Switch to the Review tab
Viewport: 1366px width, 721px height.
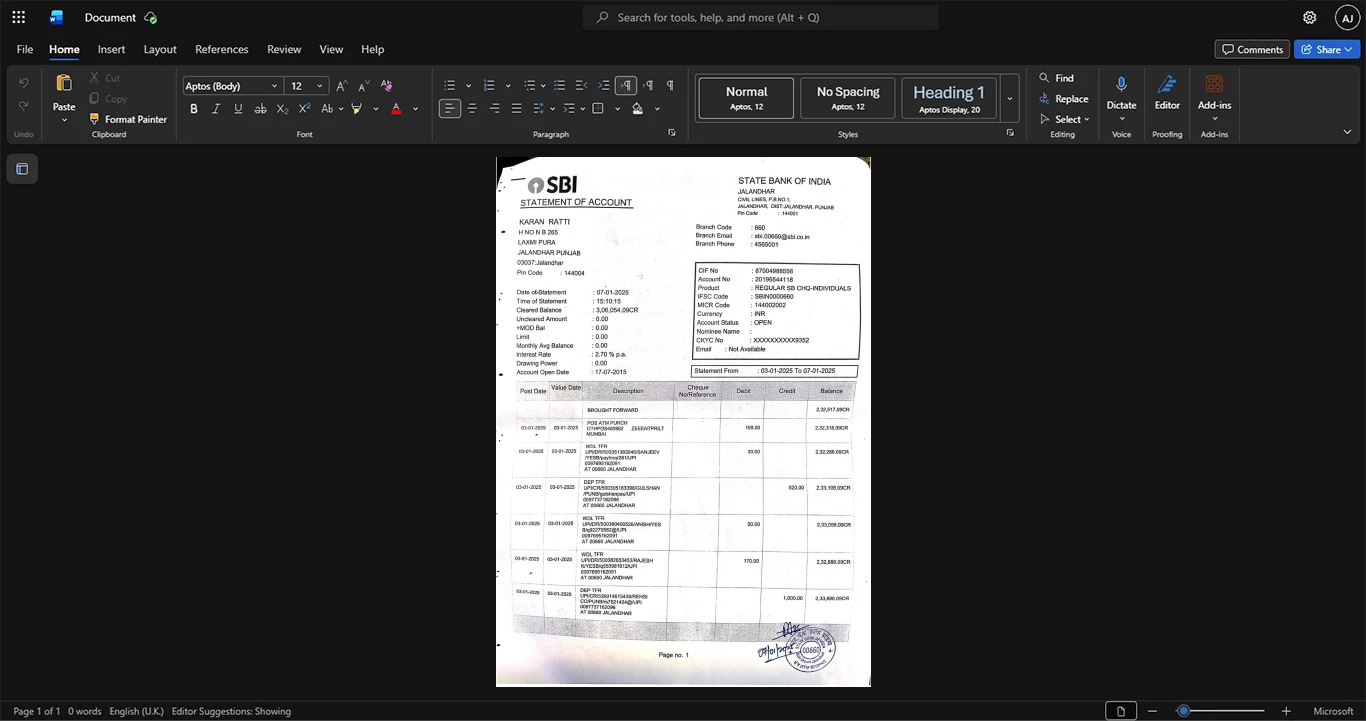pos(284,49)
